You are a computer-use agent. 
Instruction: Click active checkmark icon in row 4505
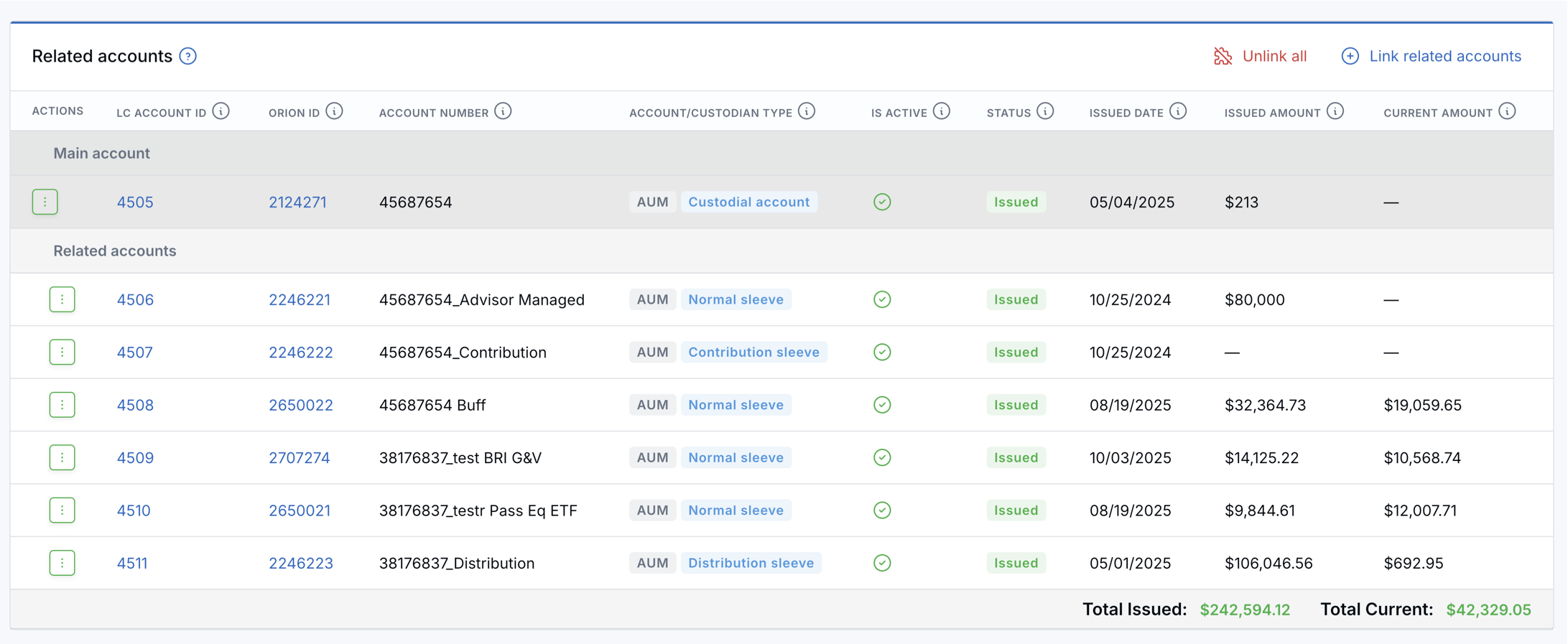[882, 202]
